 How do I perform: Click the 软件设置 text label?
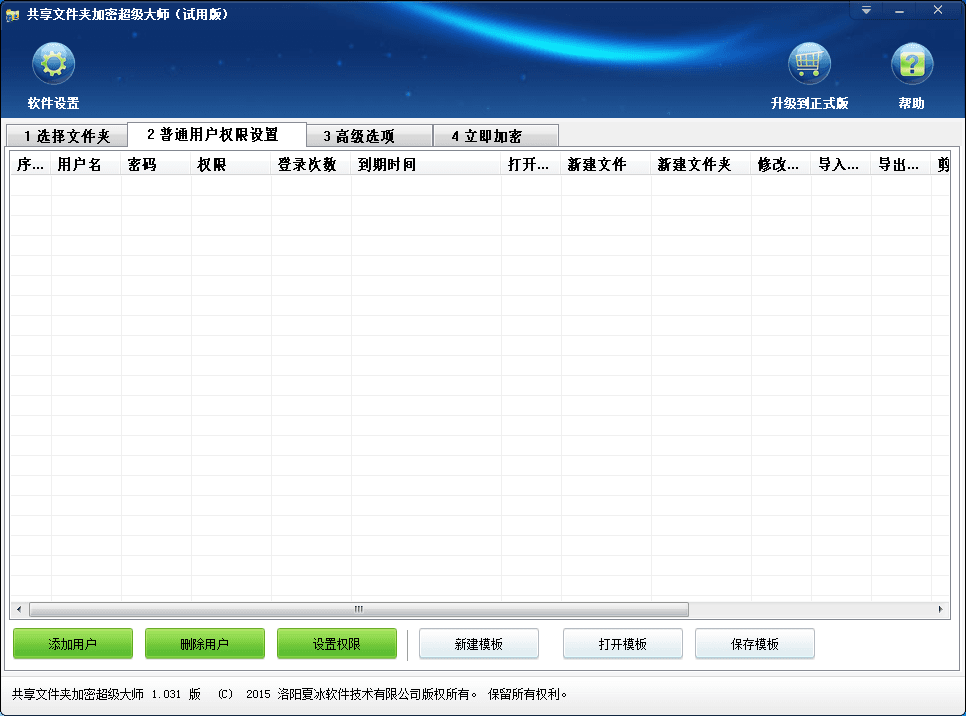54,103
